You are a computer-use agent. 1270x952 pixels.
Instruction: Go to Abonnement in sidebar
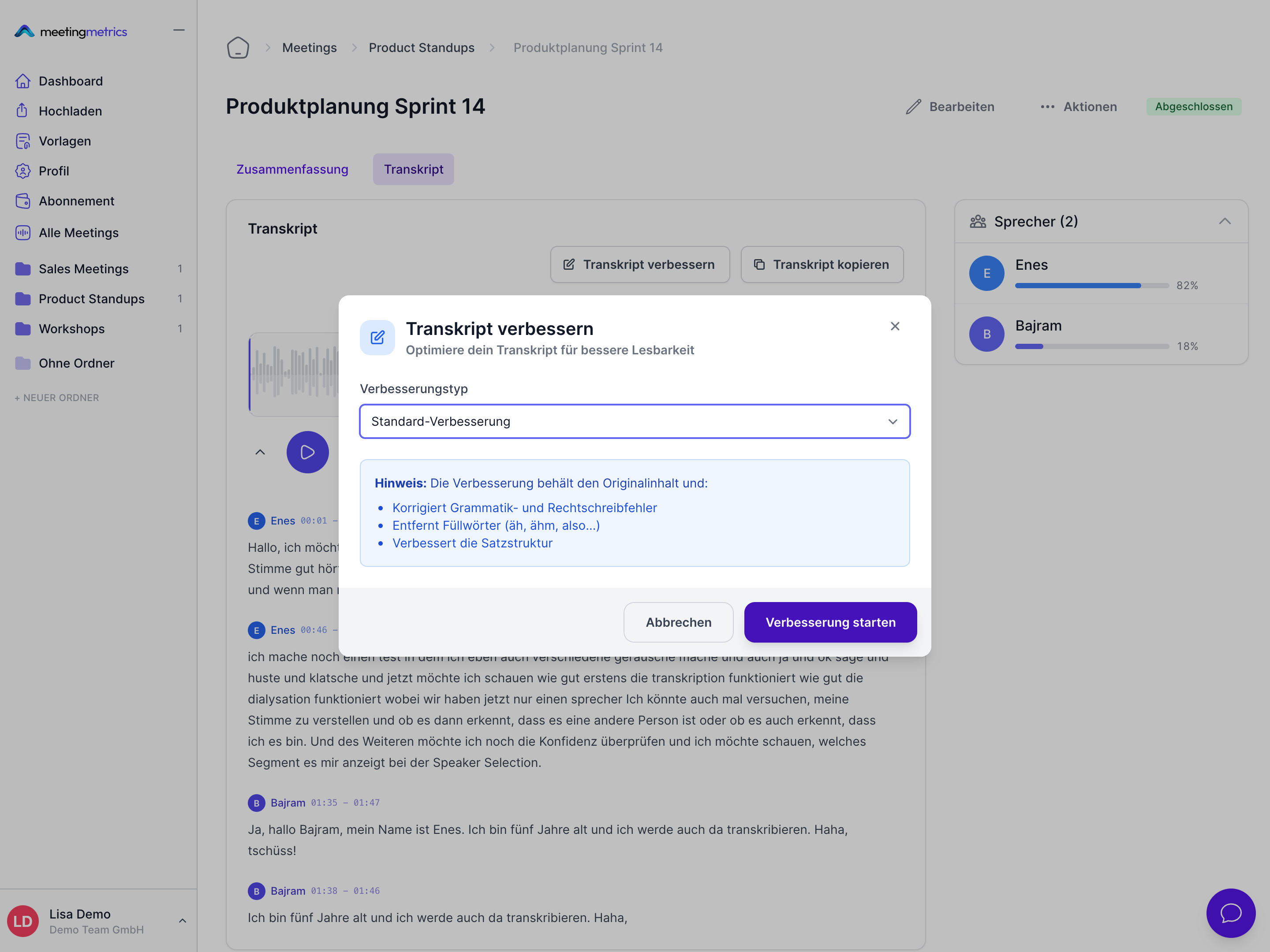coord(76,201)
